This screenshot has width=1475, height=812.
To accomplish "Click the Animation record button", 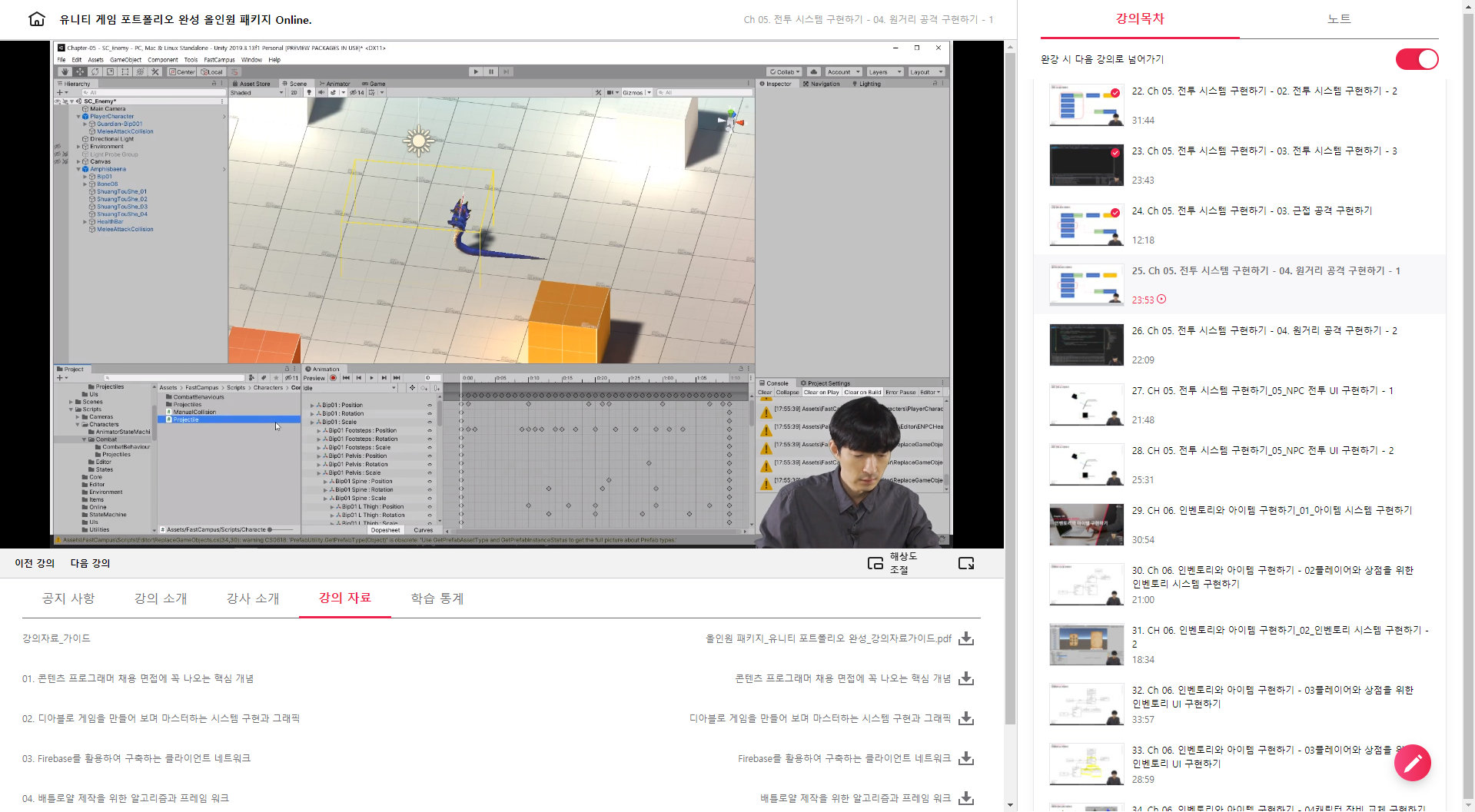I will [333, 377].
